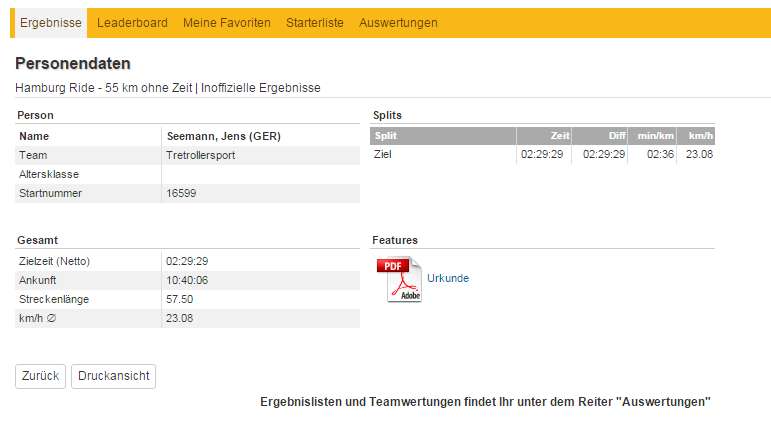
Task: Click the team name Tretrollersport
Action: 200,155
